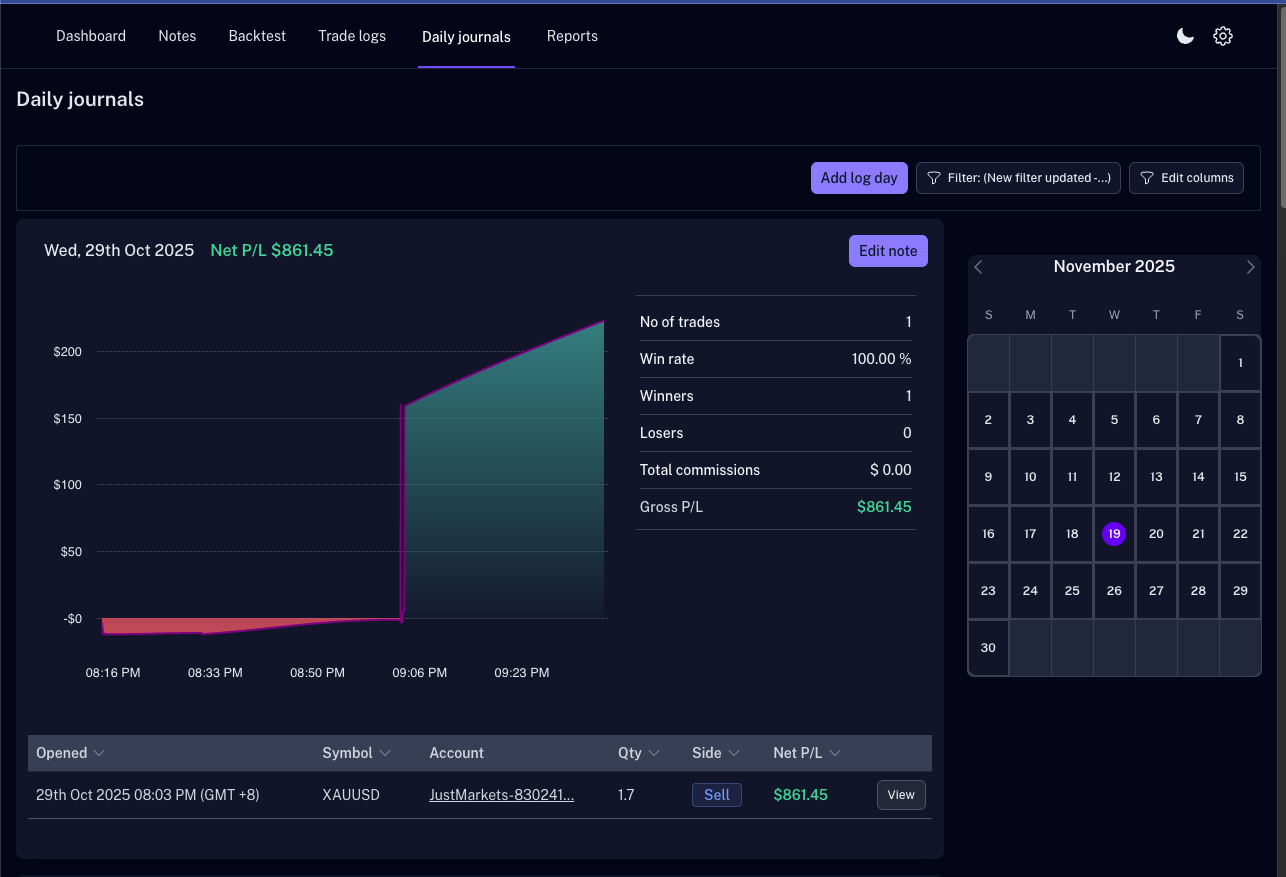Go to next month in calendar
1286x877 pixels.
tap(1250, 267)
